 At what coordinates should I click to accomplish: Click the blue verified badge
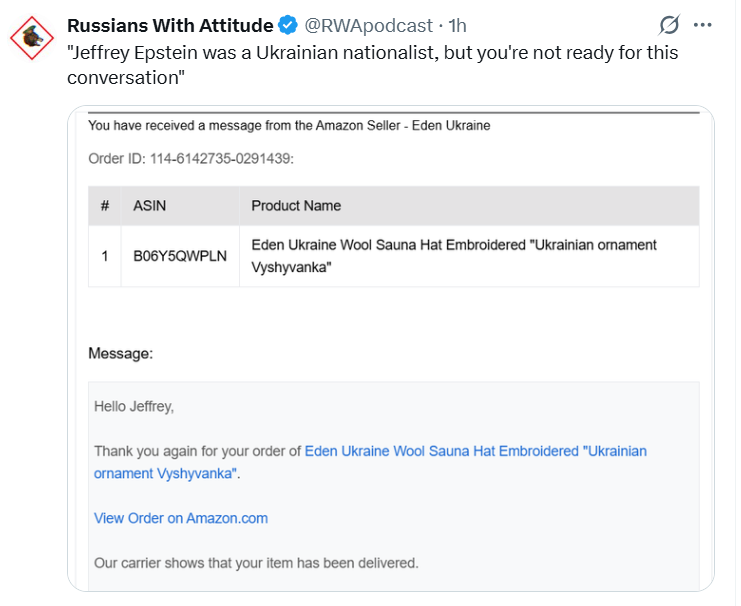coord(289,25)
